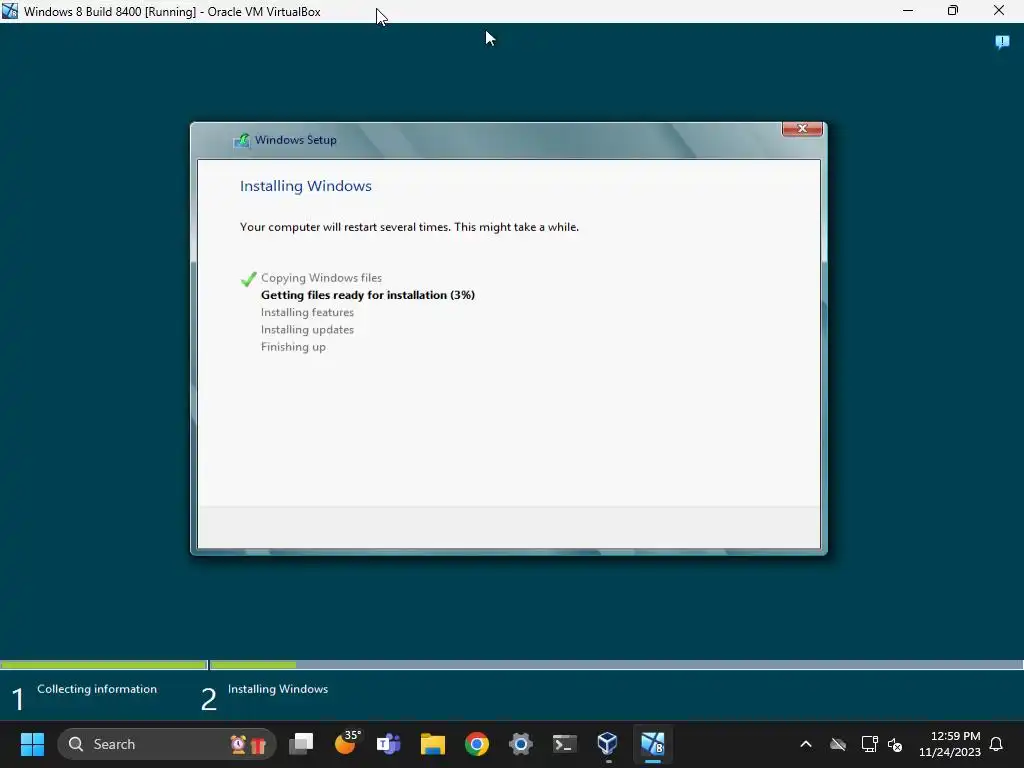Open the Windows Start menu
1024x768 pixels.
[32, 744]
